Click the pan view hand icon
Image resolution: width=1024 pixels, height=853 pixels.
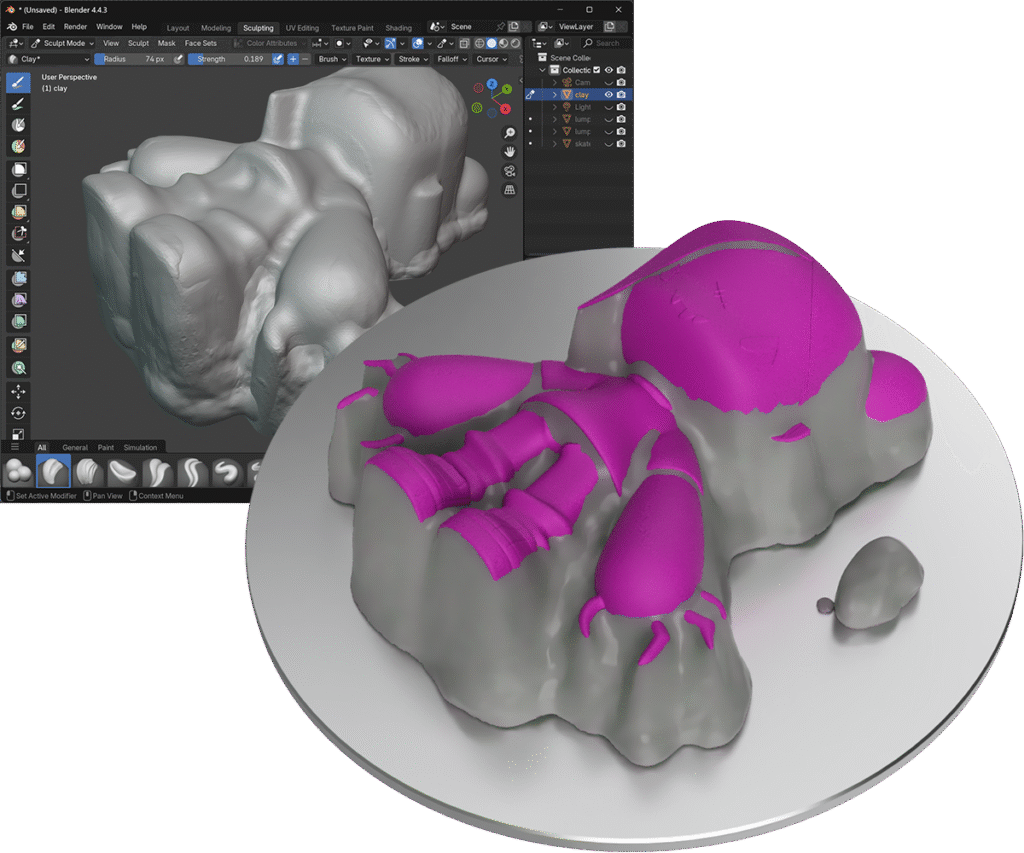(509, 152)
